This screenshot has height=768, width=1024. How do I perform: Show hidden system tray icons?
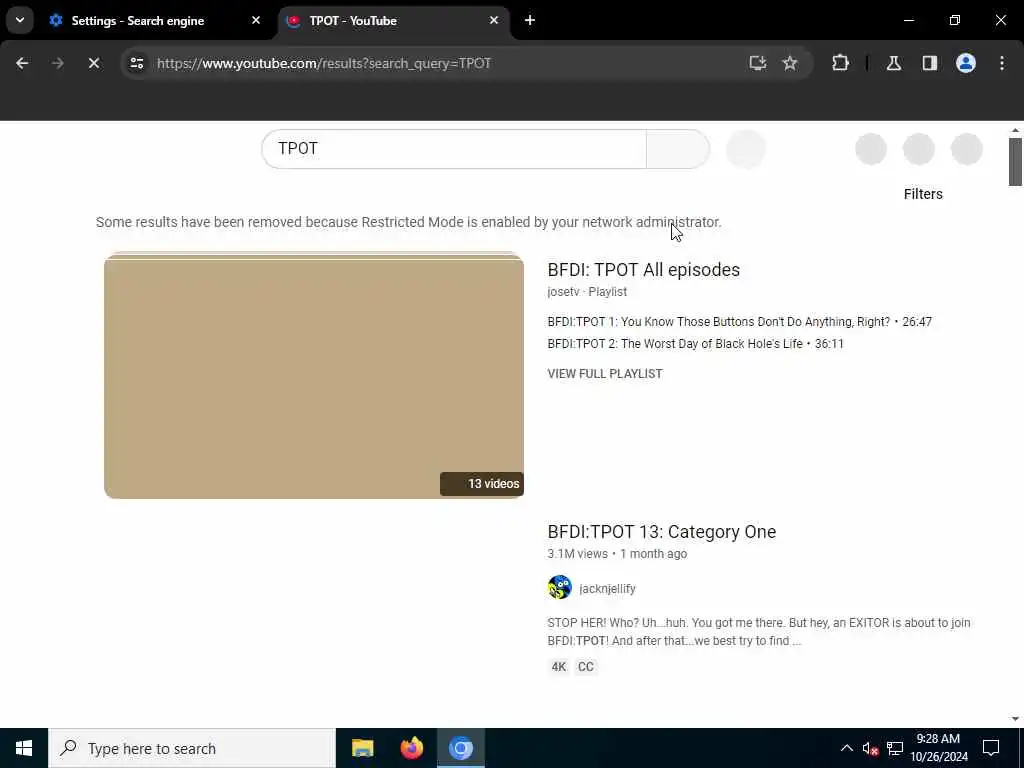click(846, 748)
